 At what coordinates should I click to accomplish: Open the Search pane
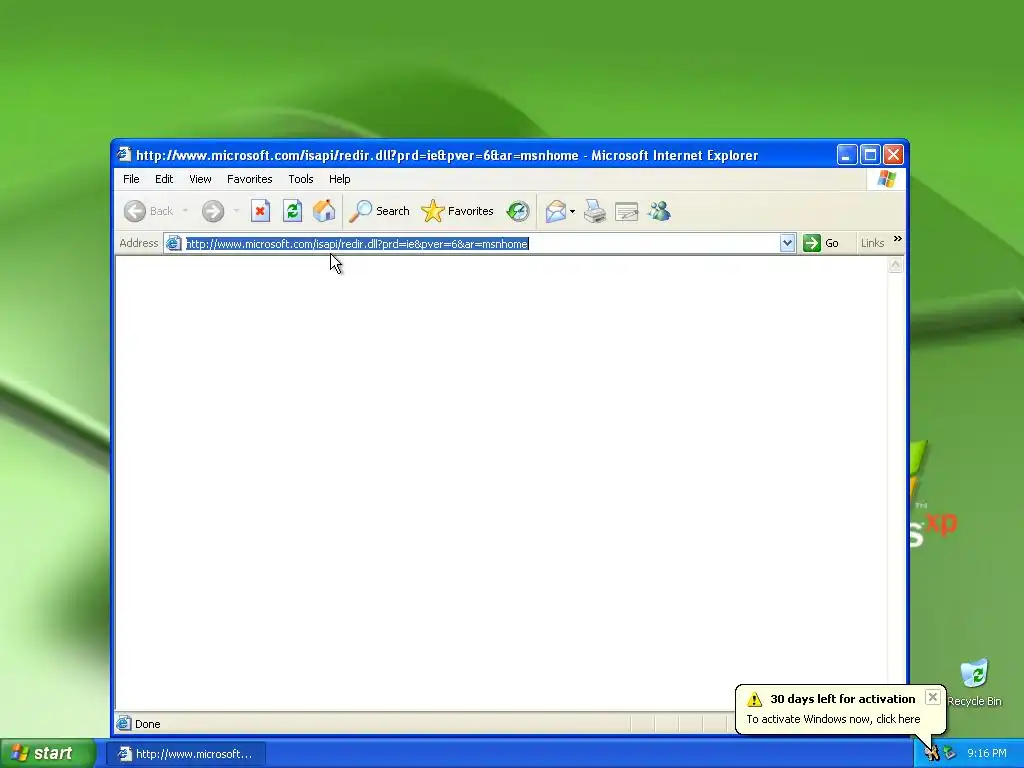point(379,211)
